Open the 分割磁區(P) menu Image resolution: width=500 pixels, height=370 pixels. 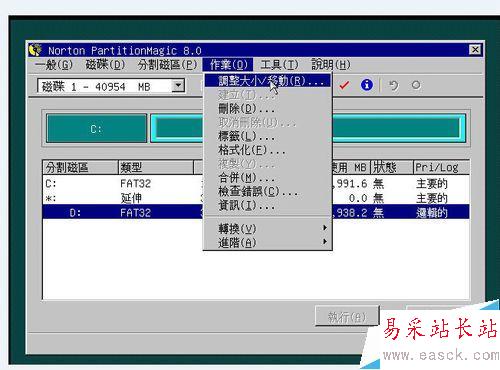pos(168,64)
